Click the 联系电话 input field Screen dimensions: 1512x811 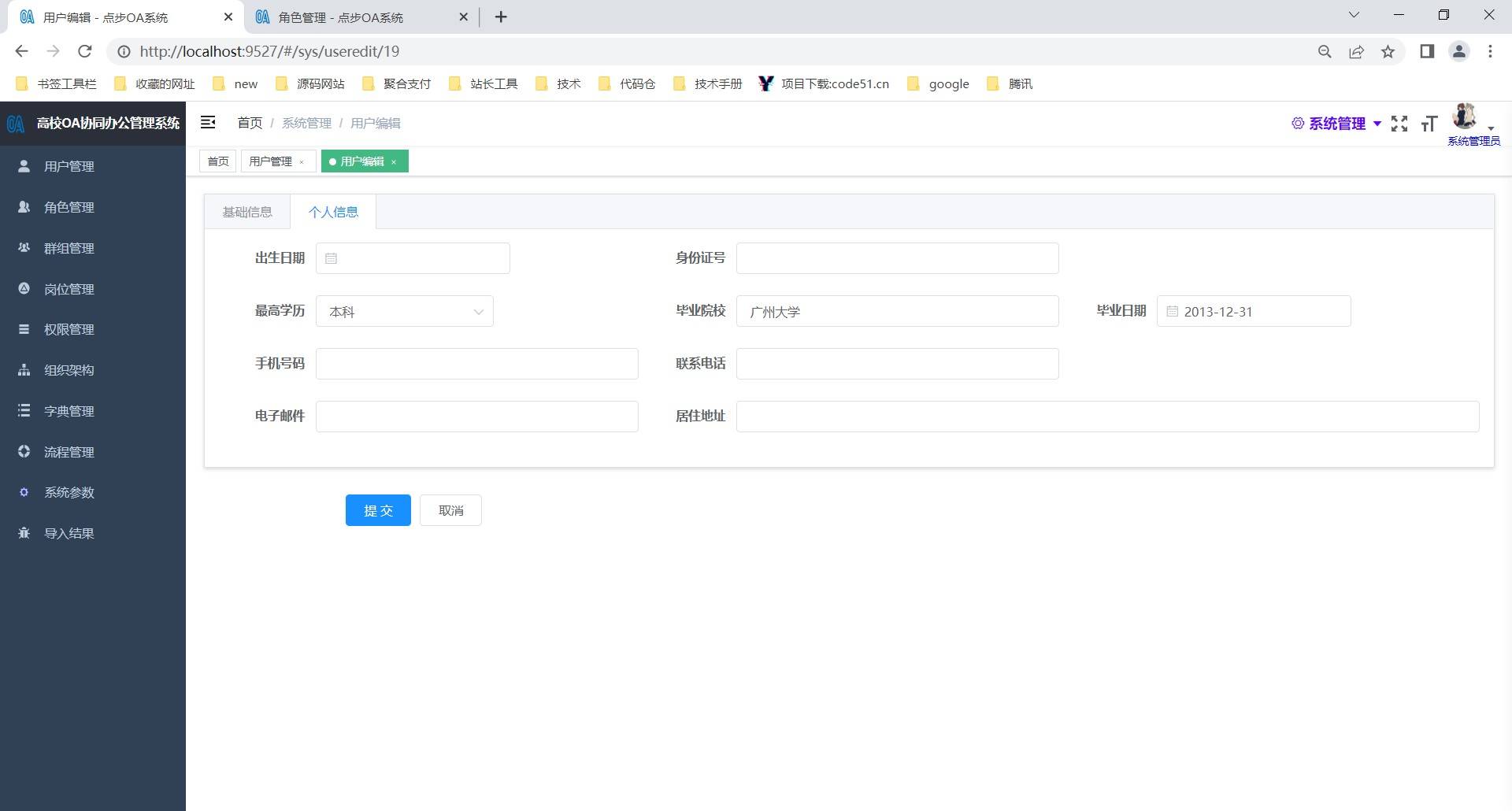(897, 364)
